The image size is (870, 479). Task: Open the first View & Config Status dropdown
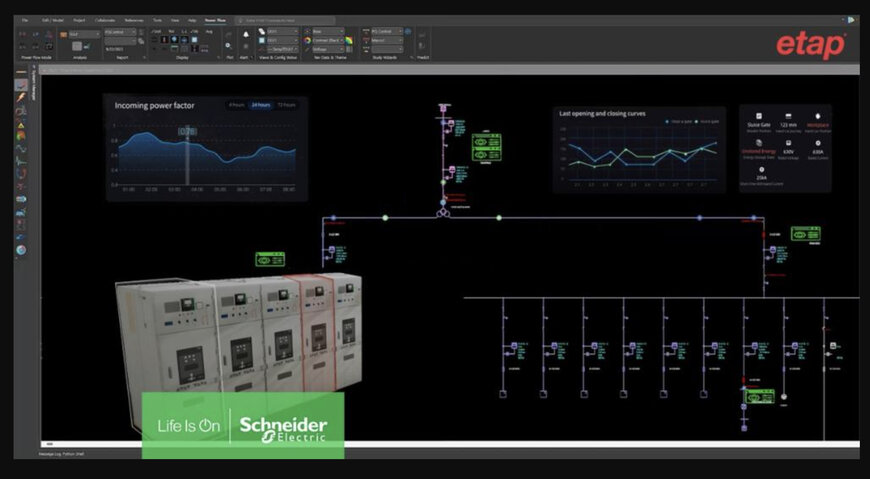[x=282, y=32]
